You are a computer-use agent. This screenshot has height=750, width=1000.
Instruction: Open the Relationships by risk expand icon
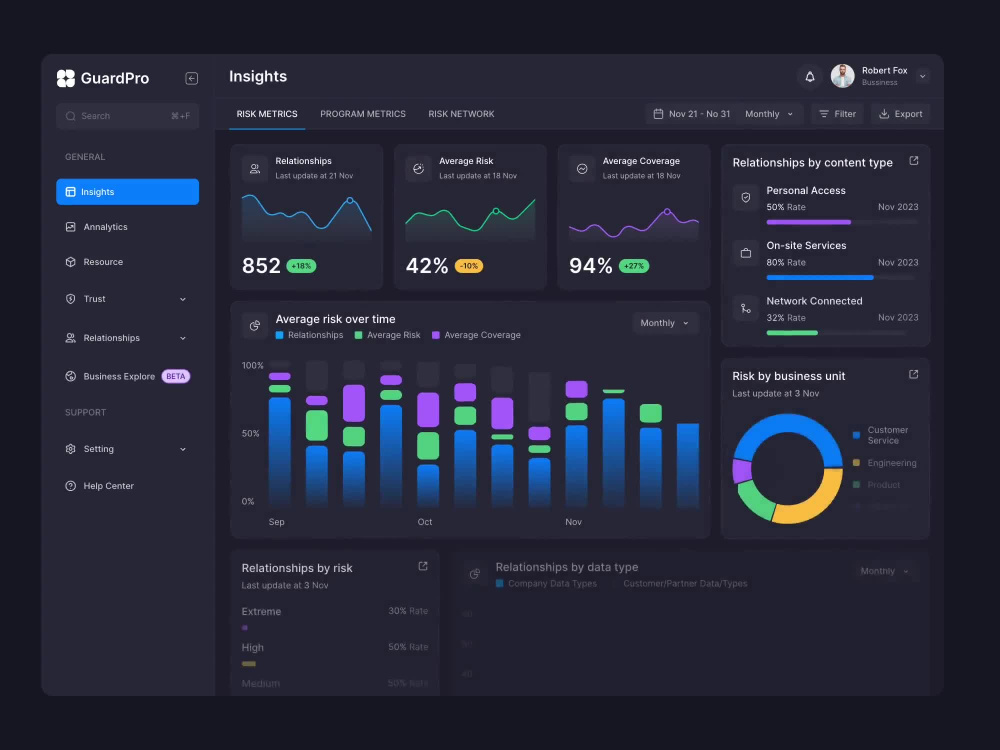coord(423,566)
